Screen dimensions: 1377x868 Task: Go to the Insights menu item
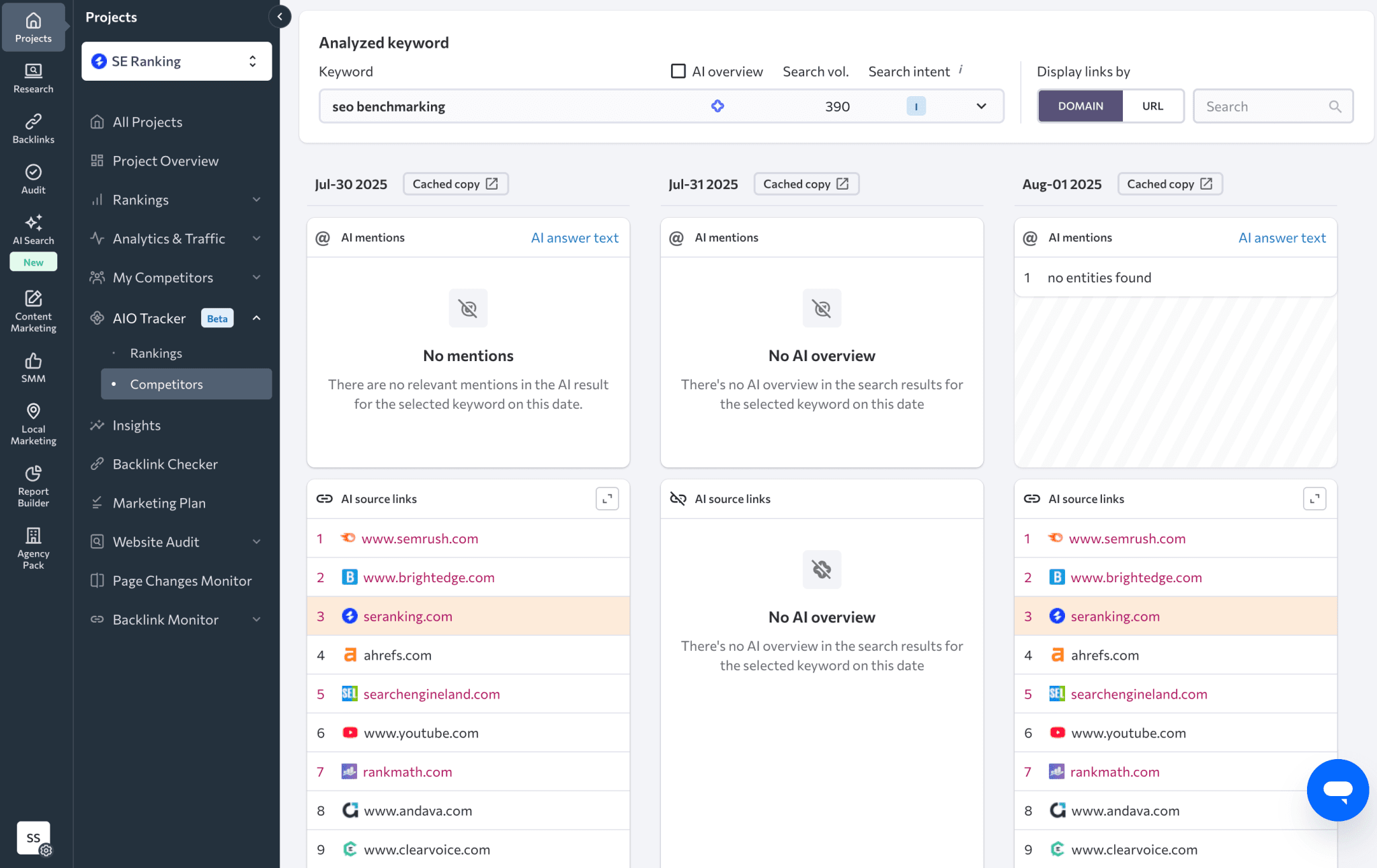[136, 425]
